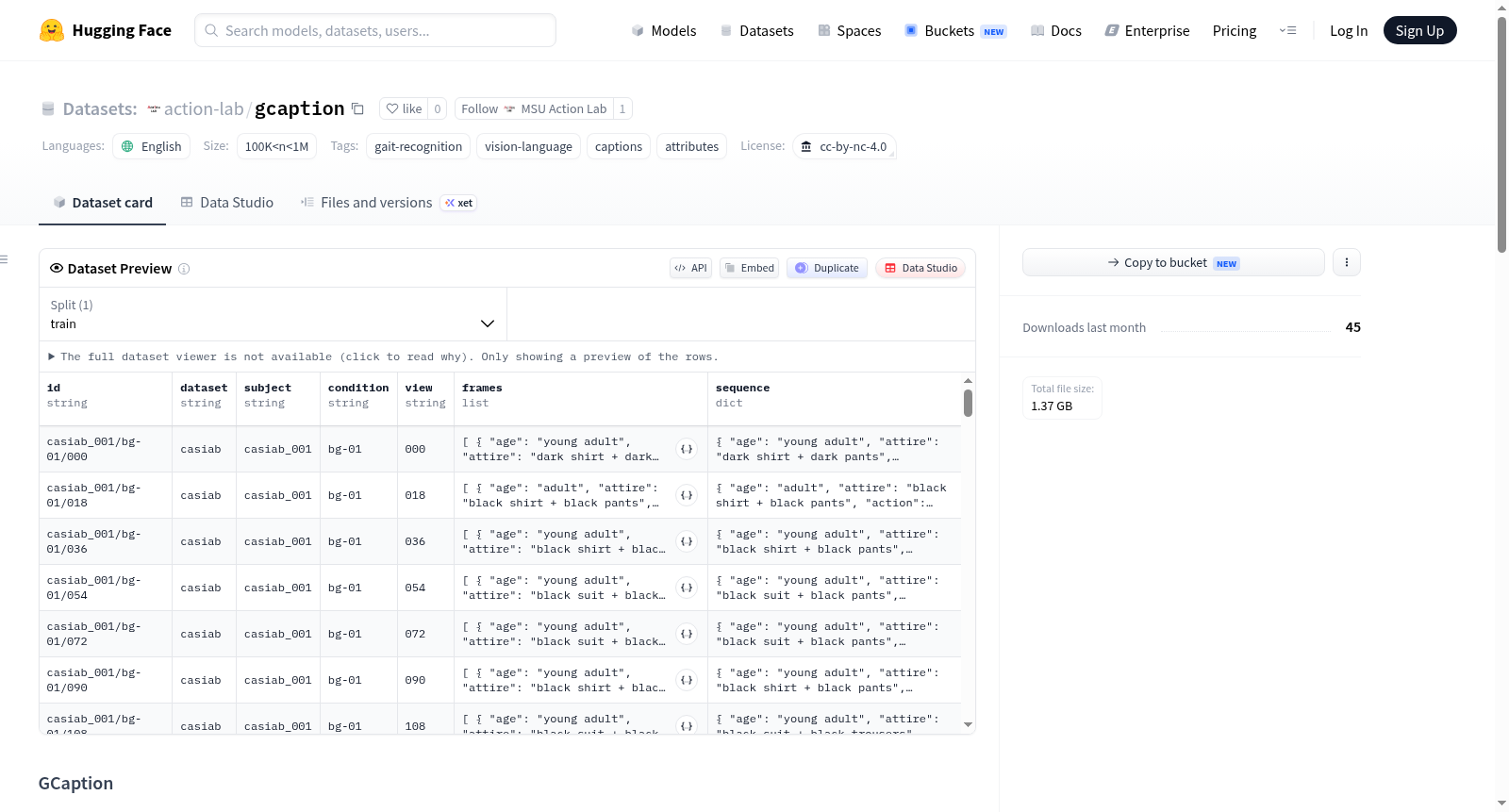Select the 100K<n<1M size tag
The width and height of the screenshot is (1509, 812).
[x=276, y=146]
